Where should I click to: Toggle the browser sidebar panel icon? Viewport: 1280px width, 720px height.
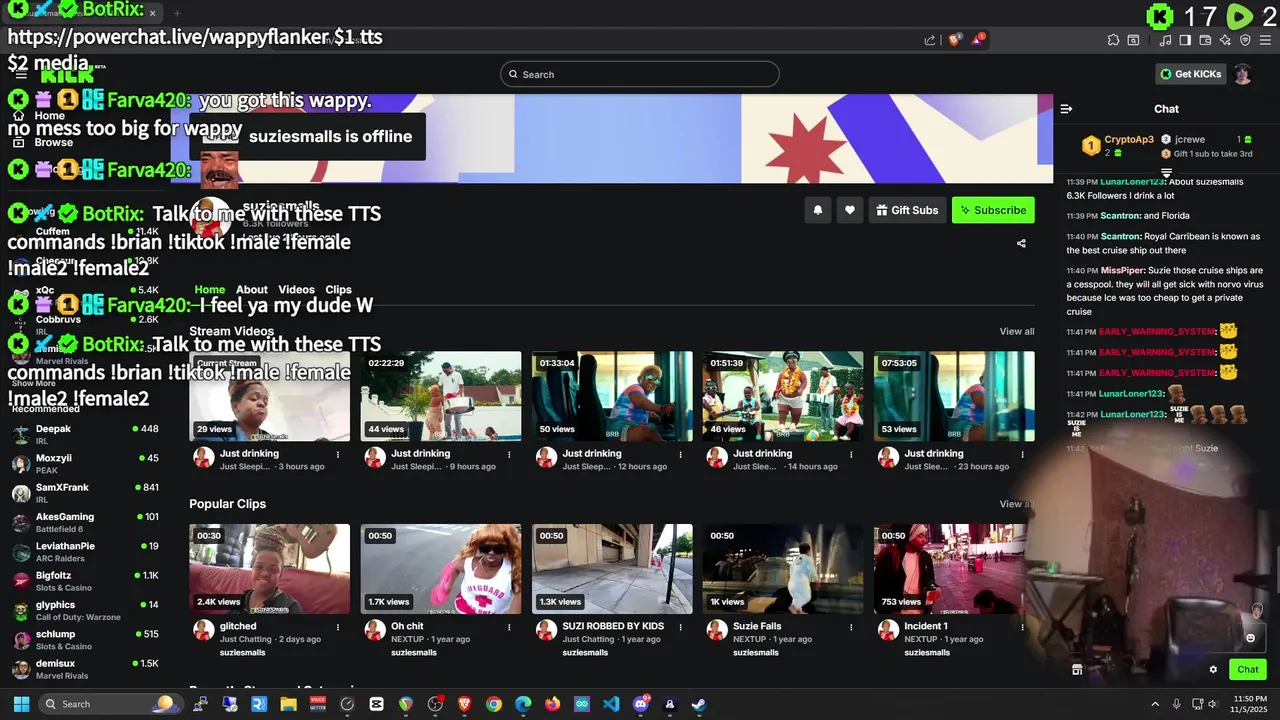click(x=1185, y=40)
